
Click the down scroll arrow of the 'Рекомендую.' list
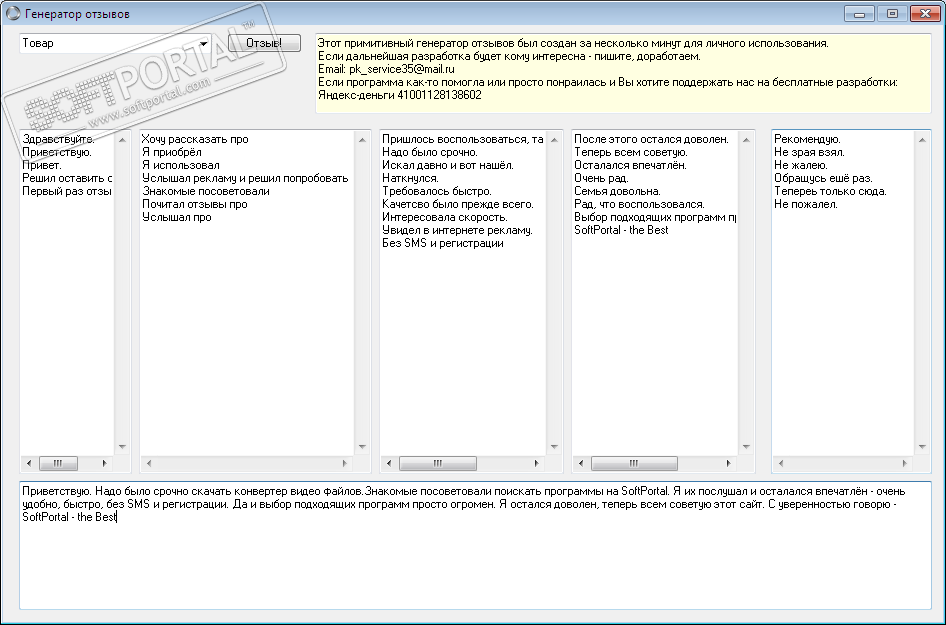[x=922, y=447]
